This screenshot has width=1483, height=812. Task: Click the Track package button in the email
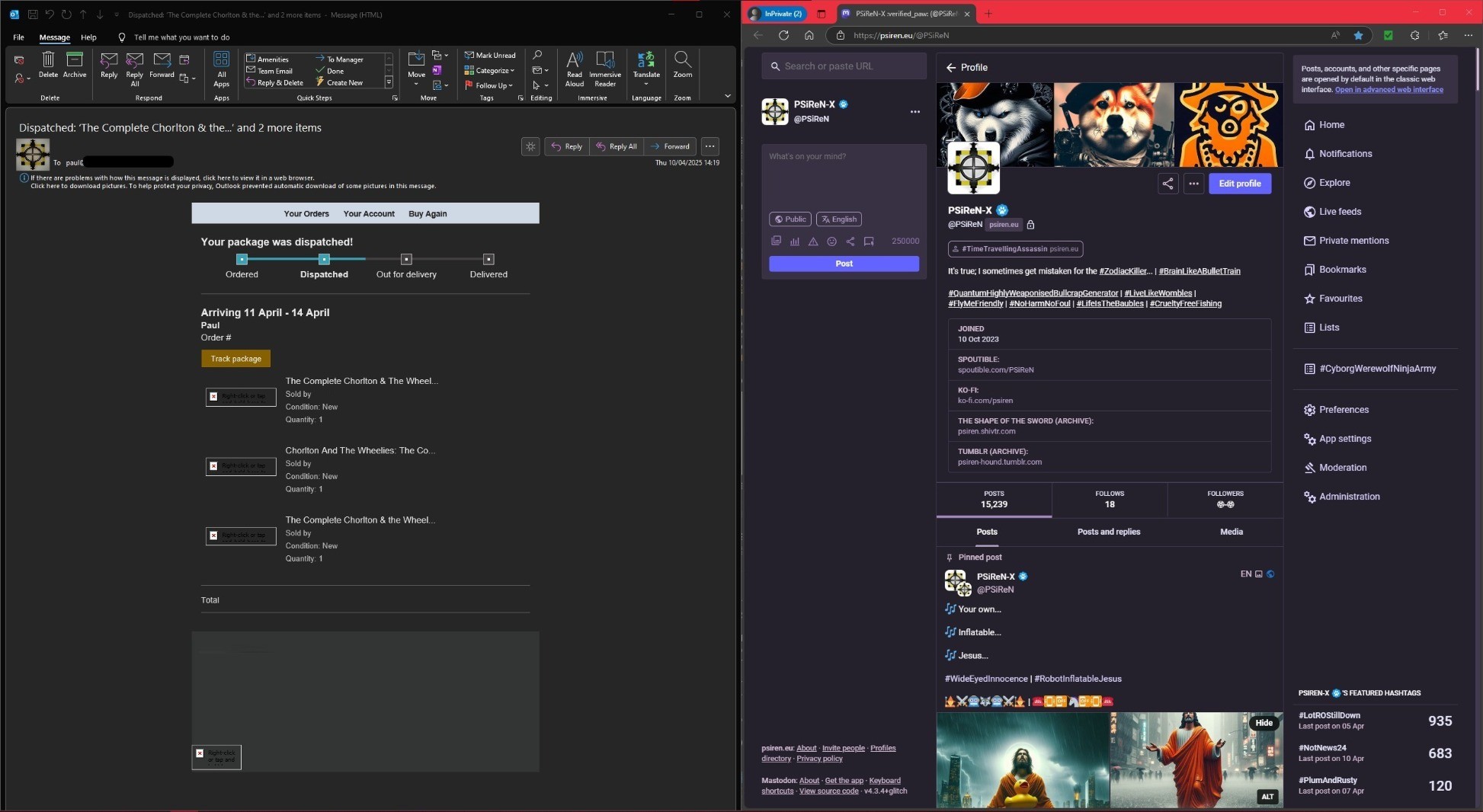[236, 359]
